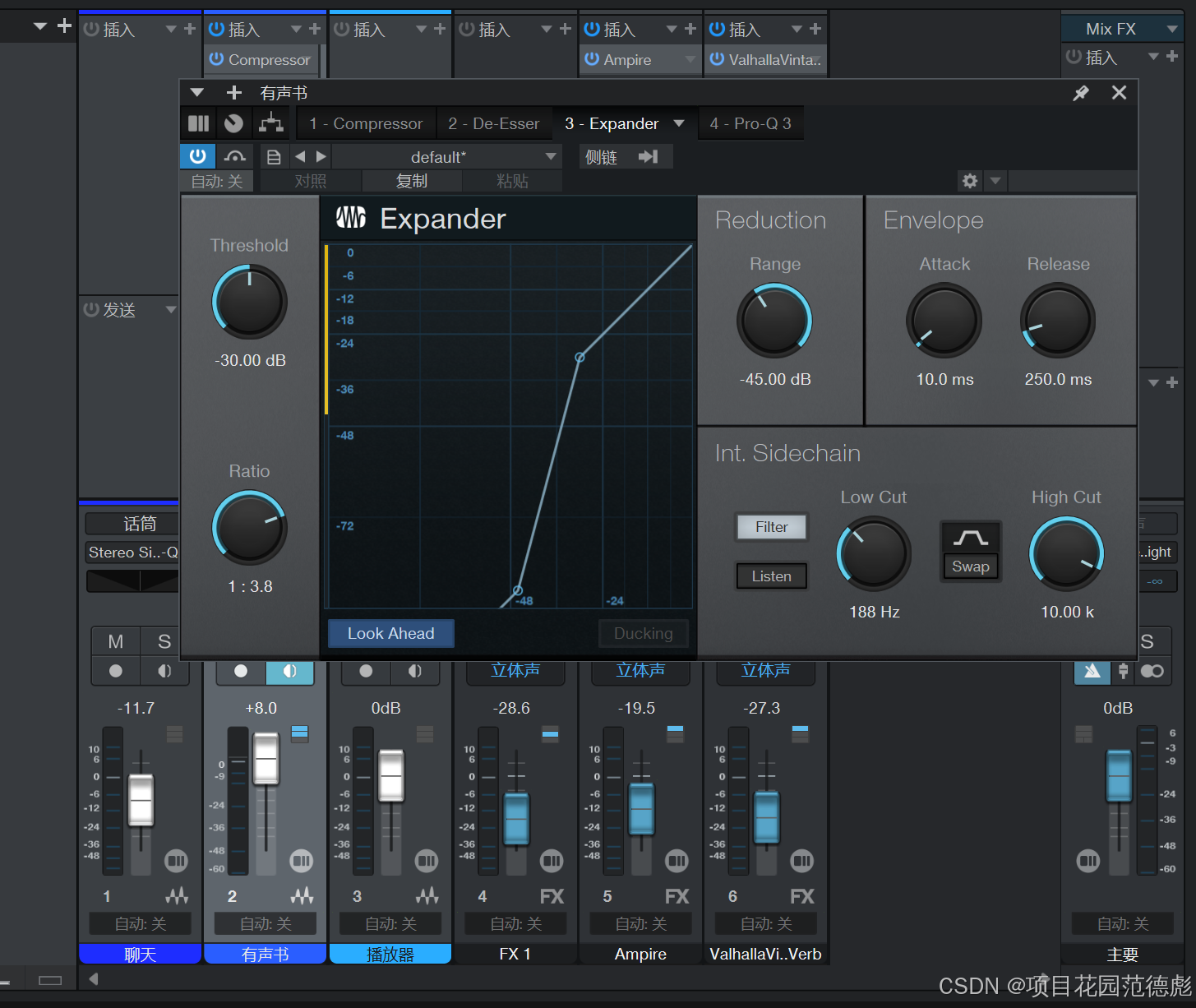This screenshot has height=1008, width=1196.
Task: Load next preset arrow
Action: pyautogui.click(x=321, y=156)
